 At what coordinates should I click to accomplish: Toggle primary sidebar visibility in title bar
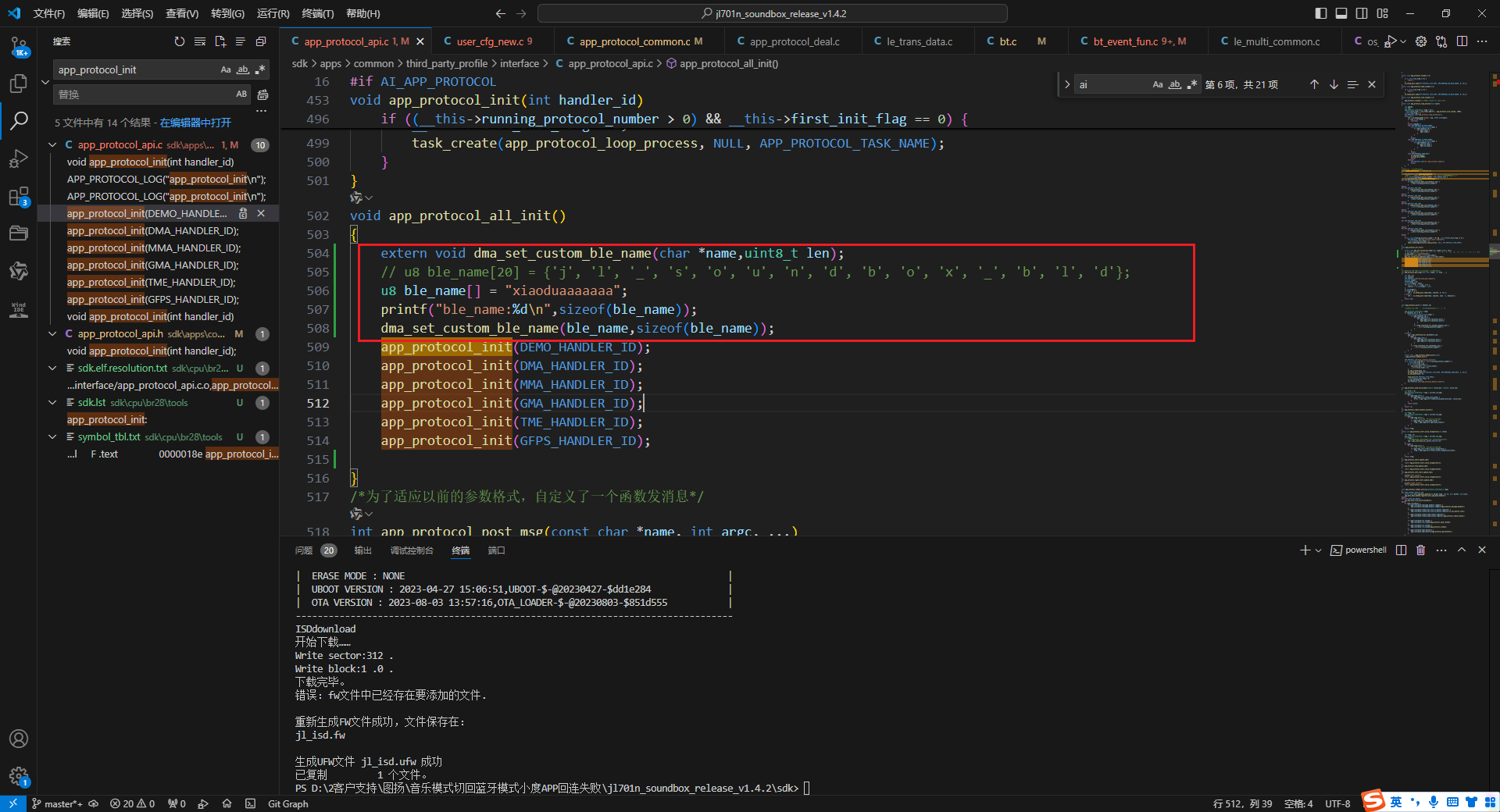(1321, 13)
